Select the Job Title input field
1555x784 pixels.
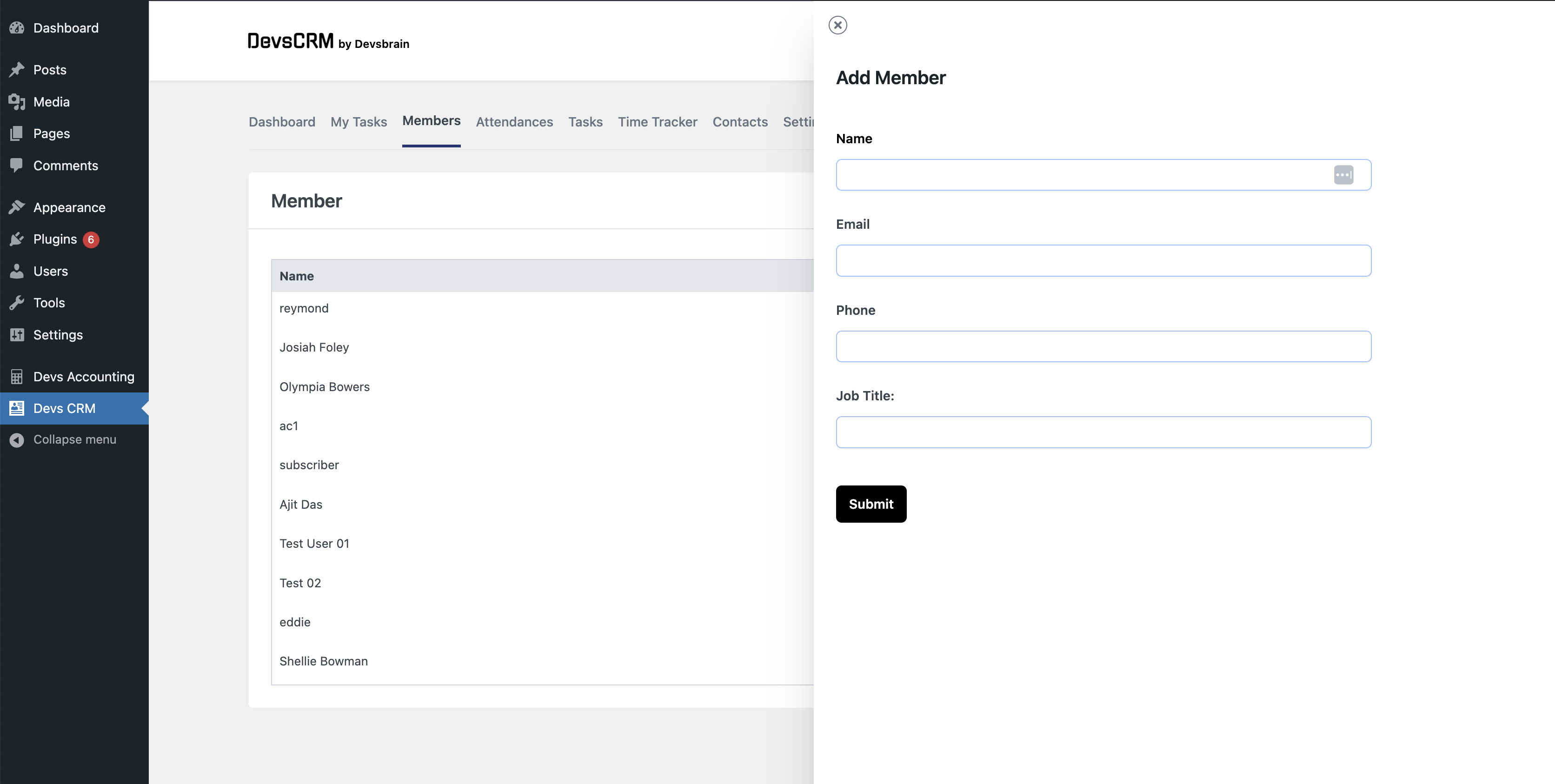click(x=1103, y=432)
